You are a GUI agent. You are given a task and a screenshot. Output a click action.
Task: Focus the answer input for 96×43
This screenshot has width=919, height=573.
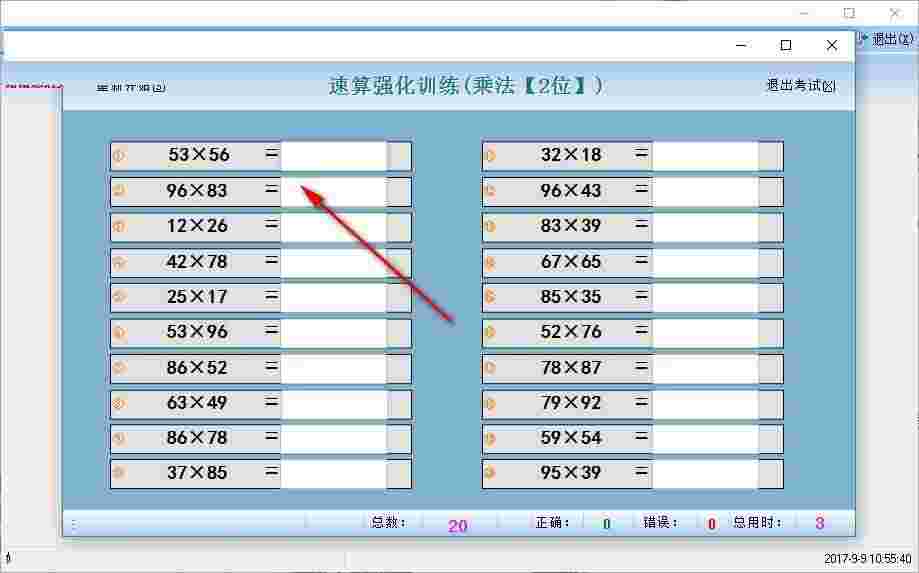(x=705, y=192)
